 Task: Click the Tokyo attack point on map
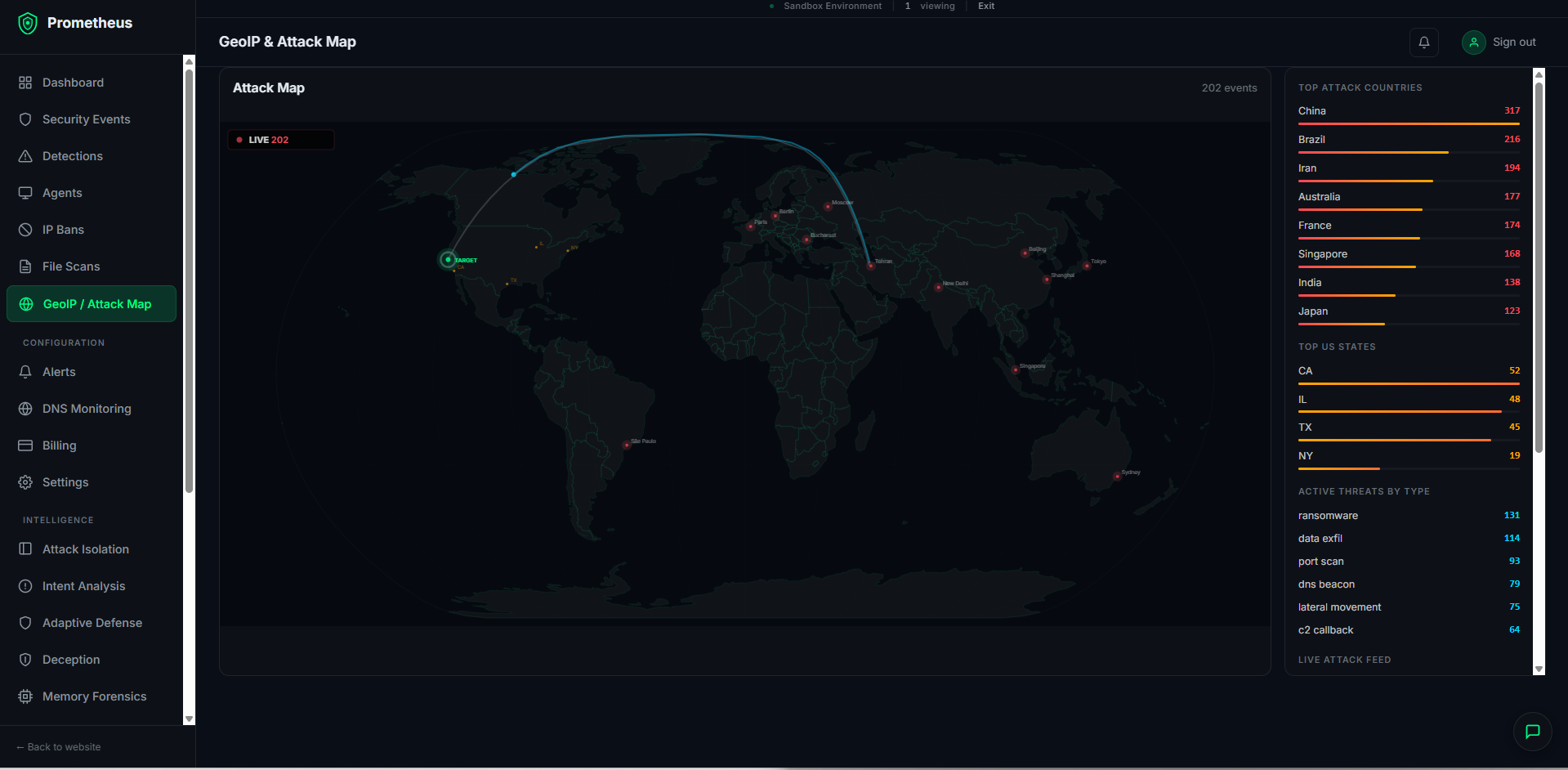point(1087,266)
